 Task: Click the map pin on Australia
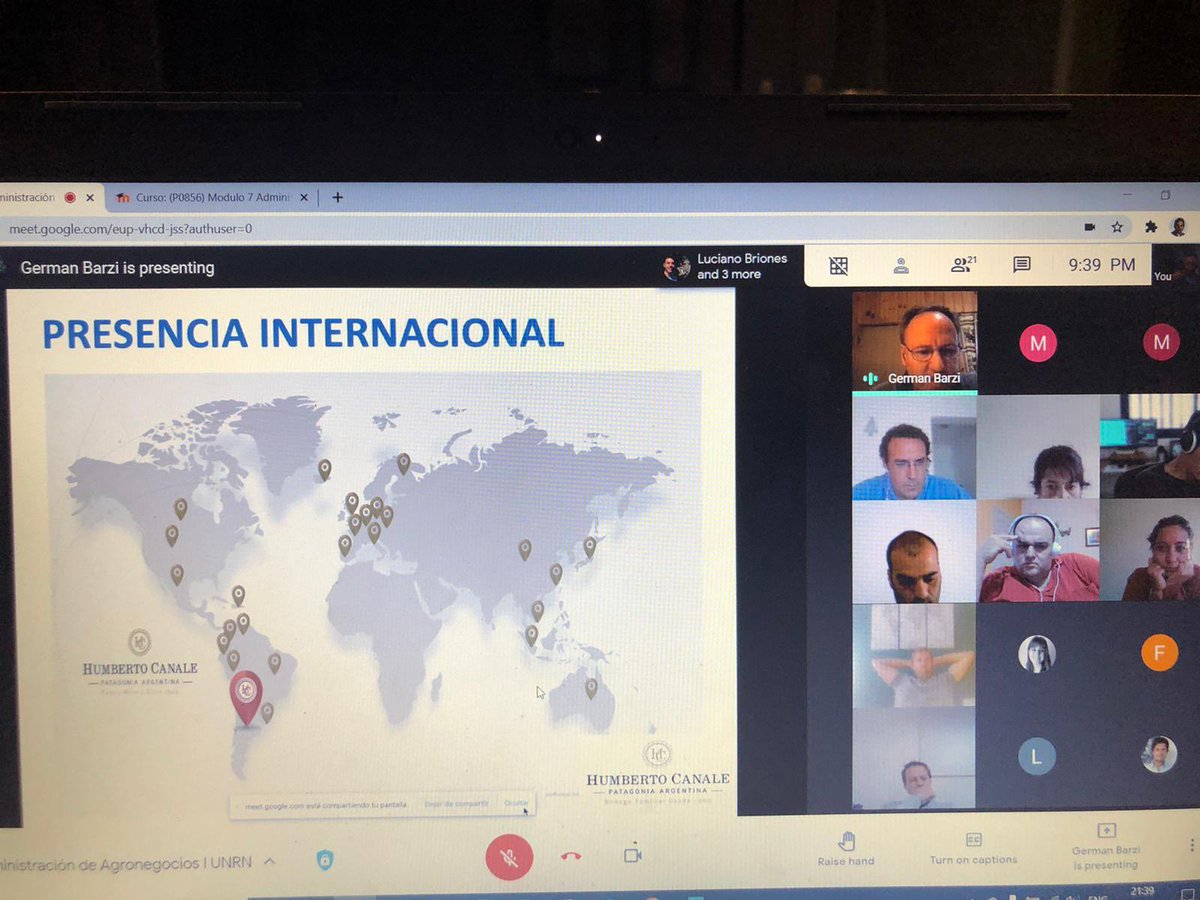pos(591,688)
